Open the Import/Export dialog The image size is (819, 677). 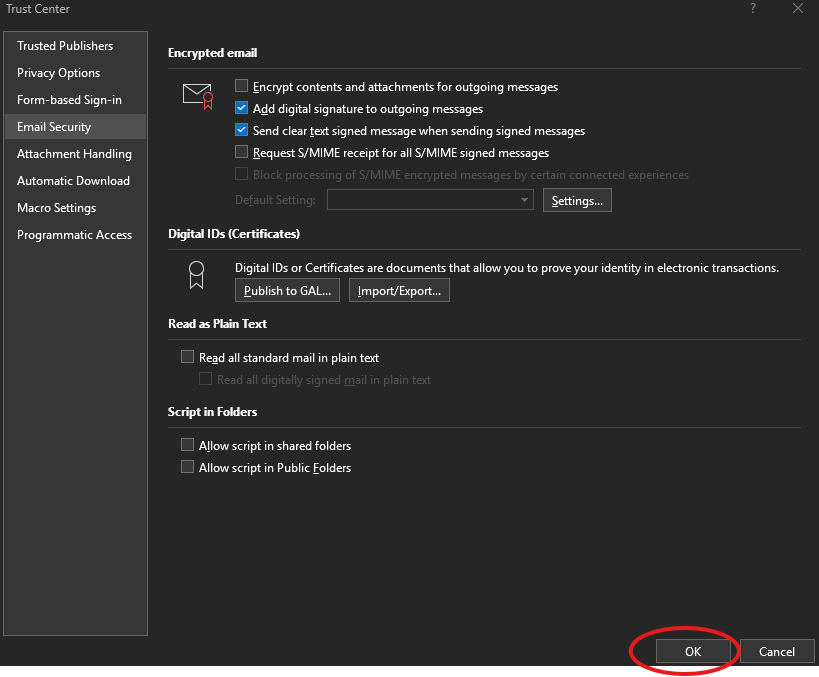coord(399,290)
